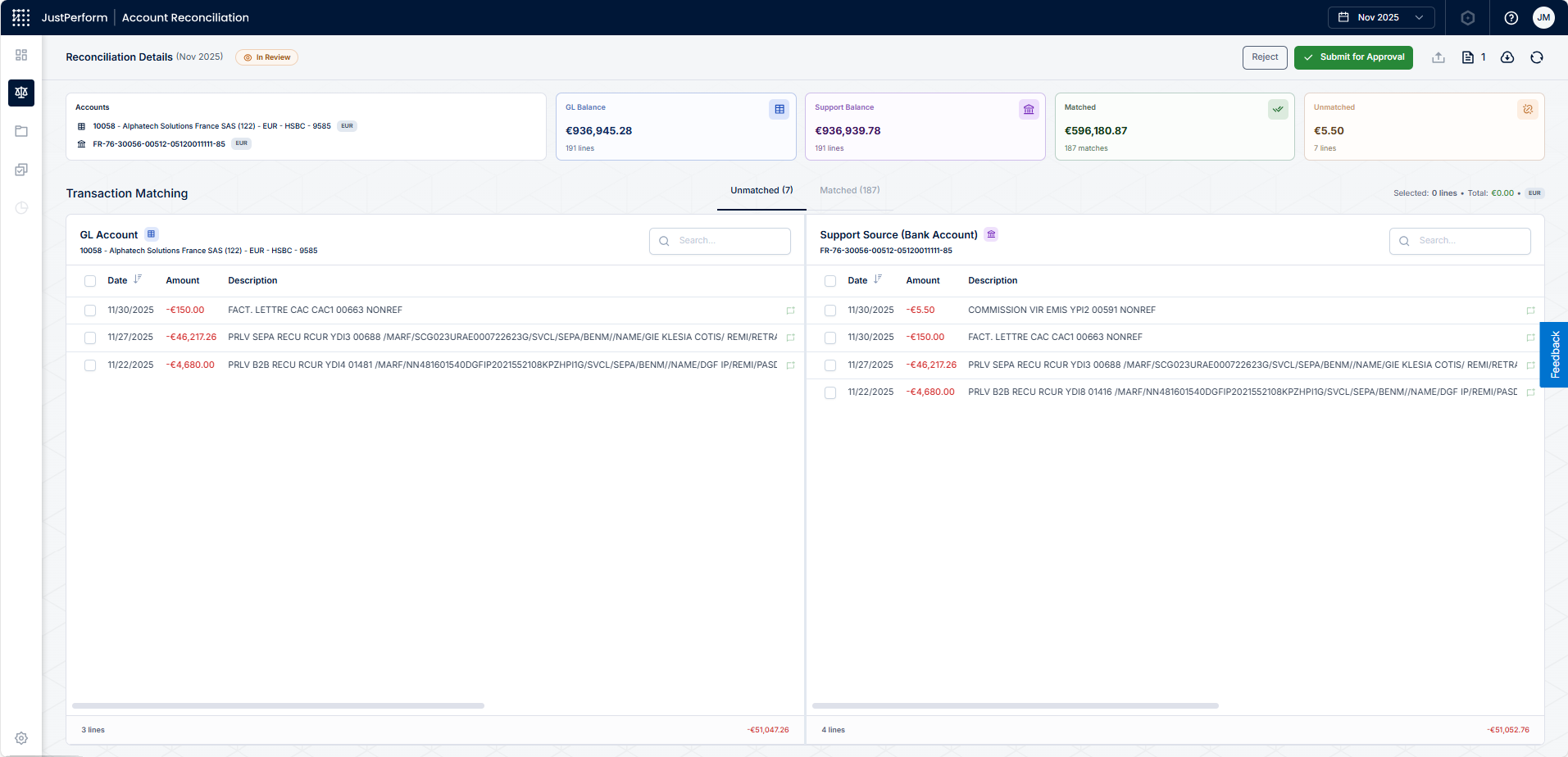Click the folder icon in left sidebar
1568x757 pixels.
pos(21,131)
